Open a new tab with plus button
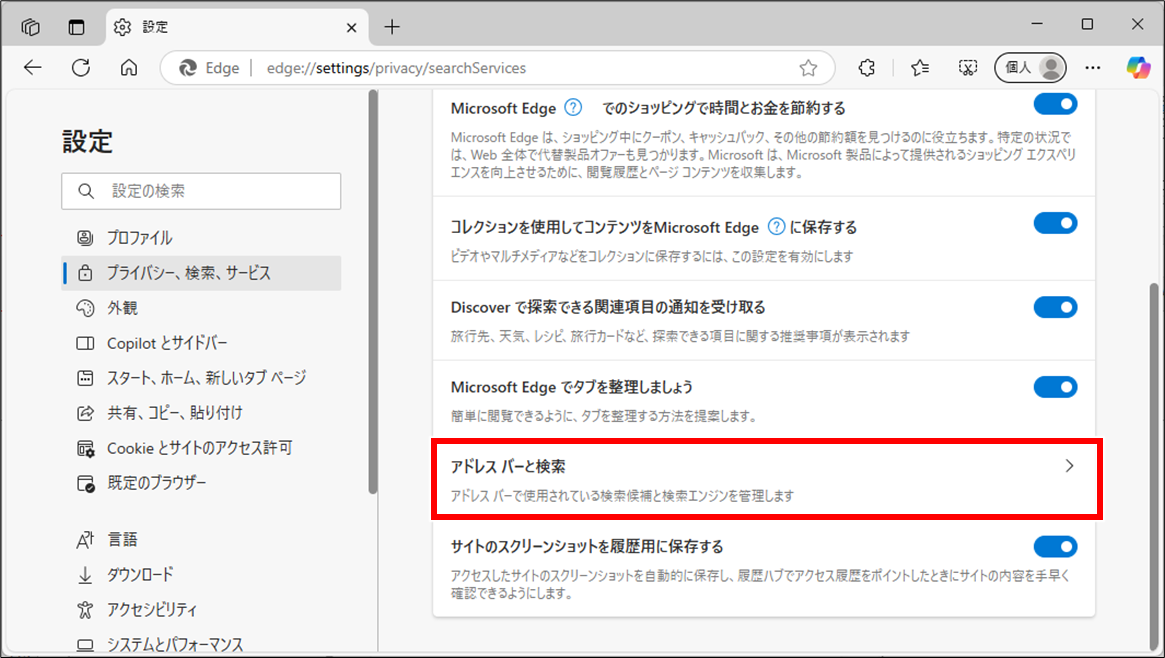Image resolution: width=1165 pixels, height=658 pixels. pyautogui.click(x=392, y=27)
